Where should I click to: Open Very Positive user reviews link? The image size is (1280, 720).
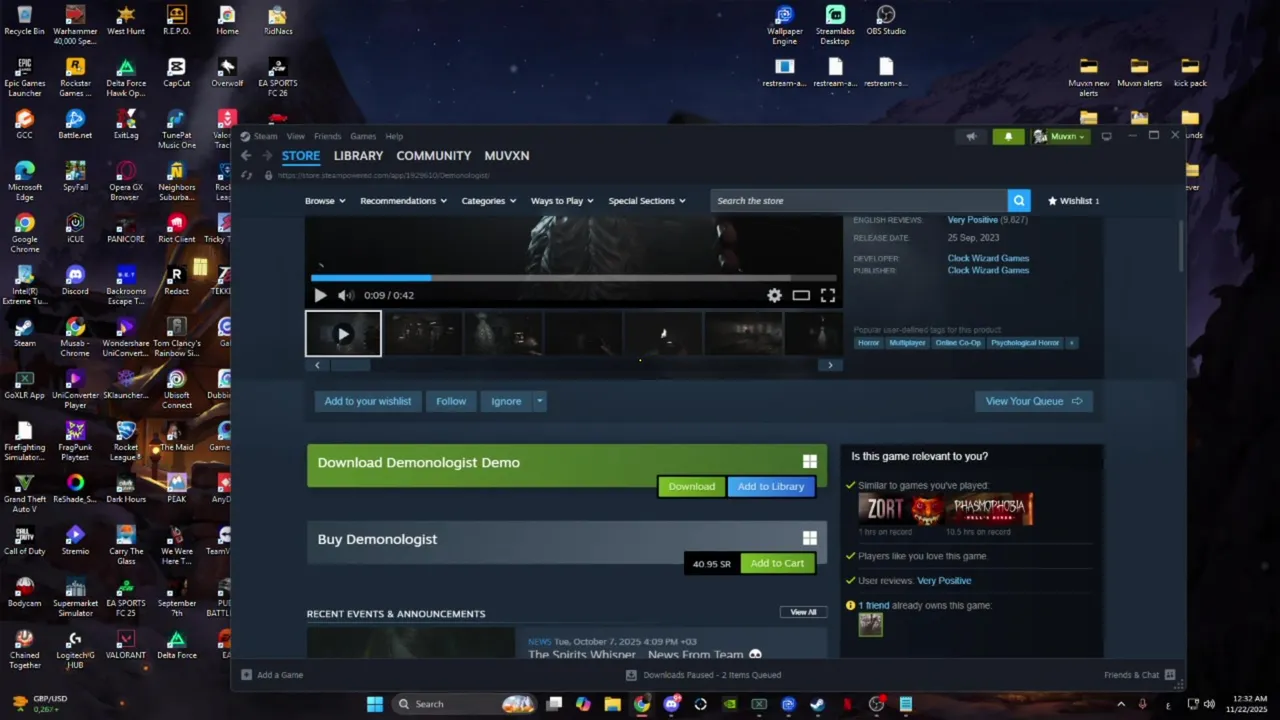point(944,580)
